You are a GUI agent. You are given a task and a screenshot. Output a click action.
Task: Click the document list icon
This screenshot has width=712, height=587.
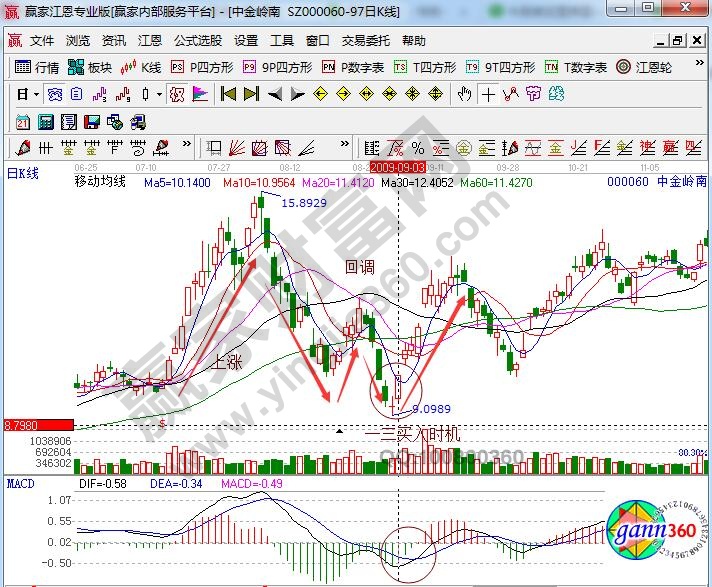(77, 94)
